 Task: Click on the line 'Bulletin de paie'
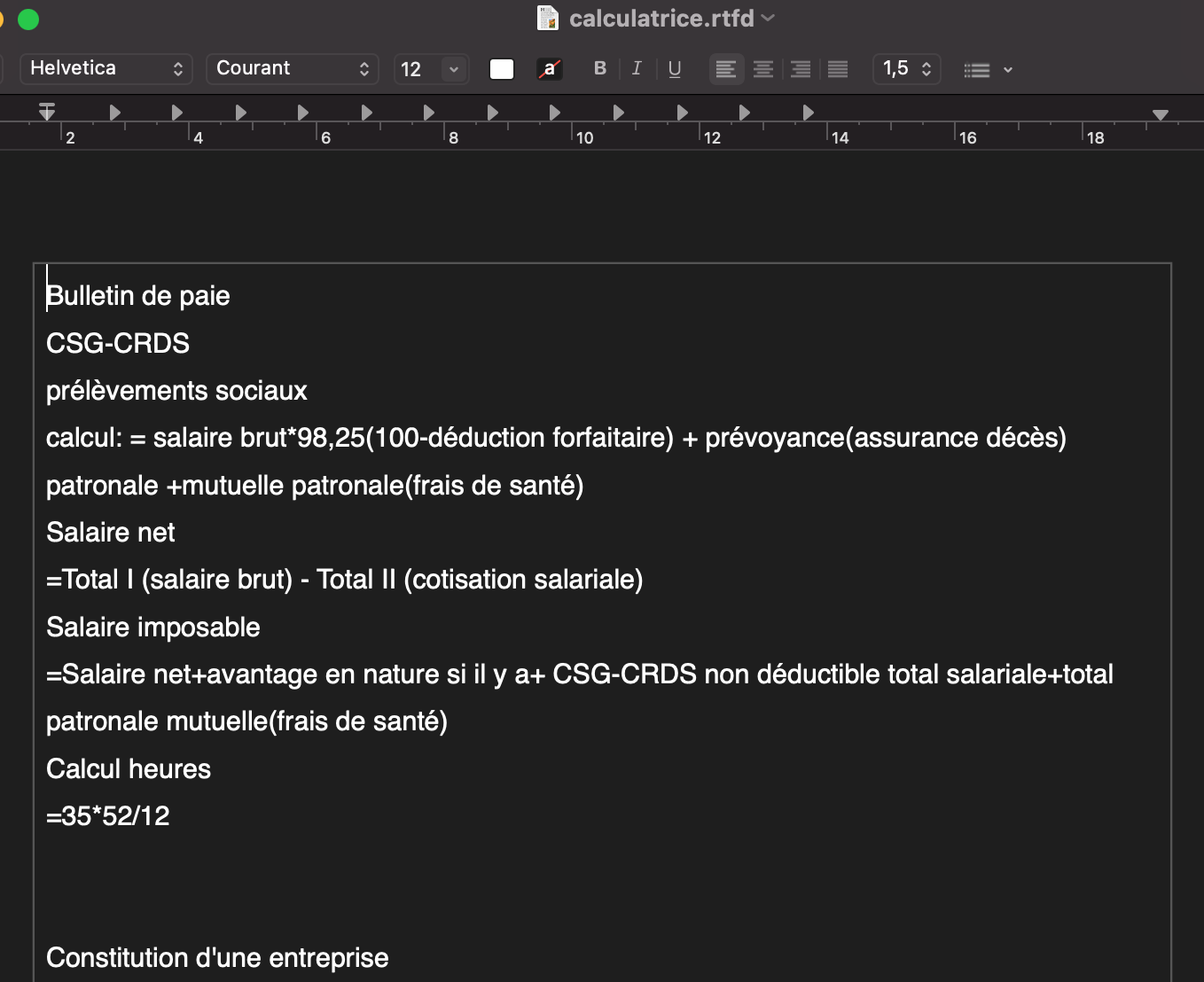coord(138,296)
